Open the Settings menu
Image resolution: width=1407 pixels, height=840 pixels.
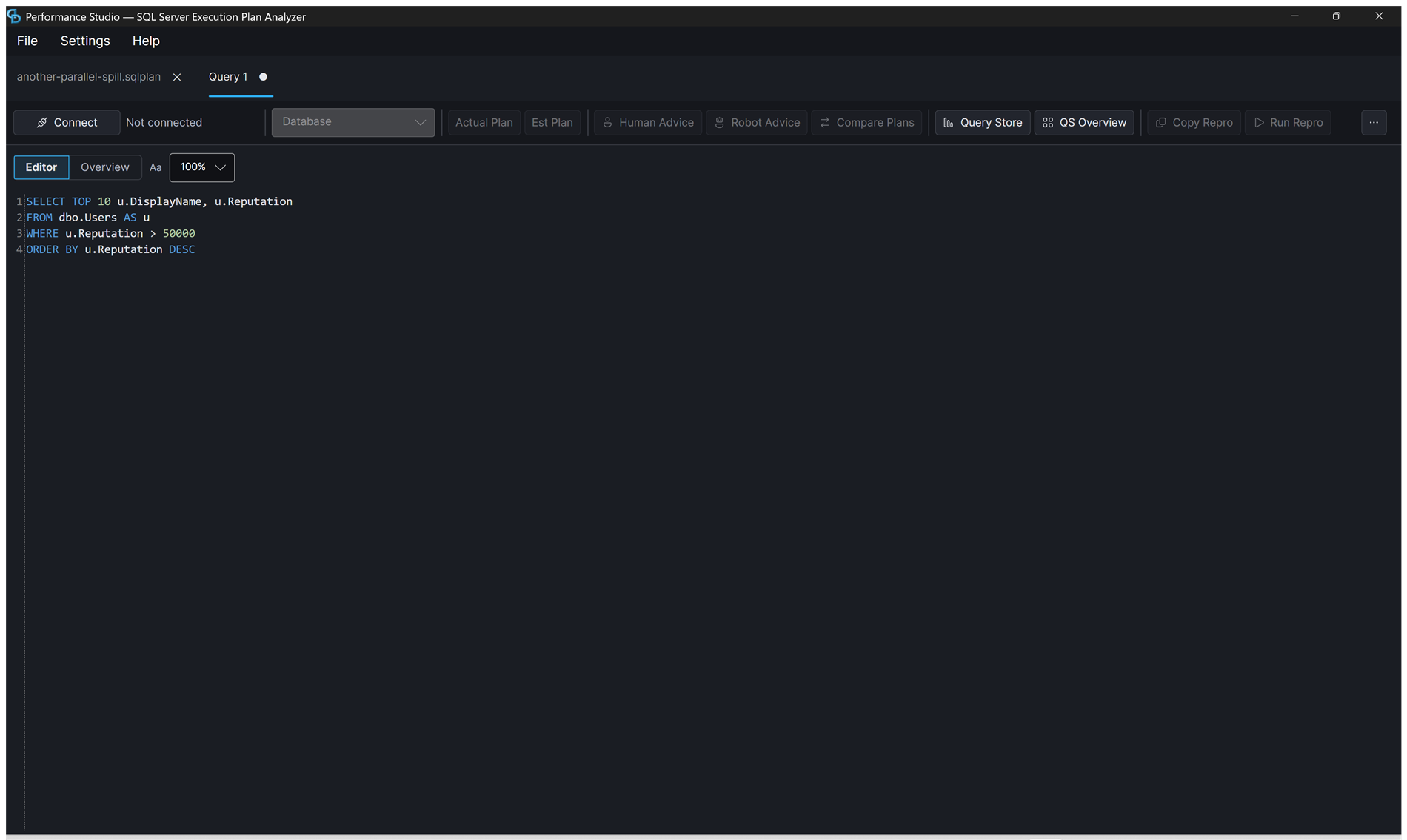click(x=85, y=41)
